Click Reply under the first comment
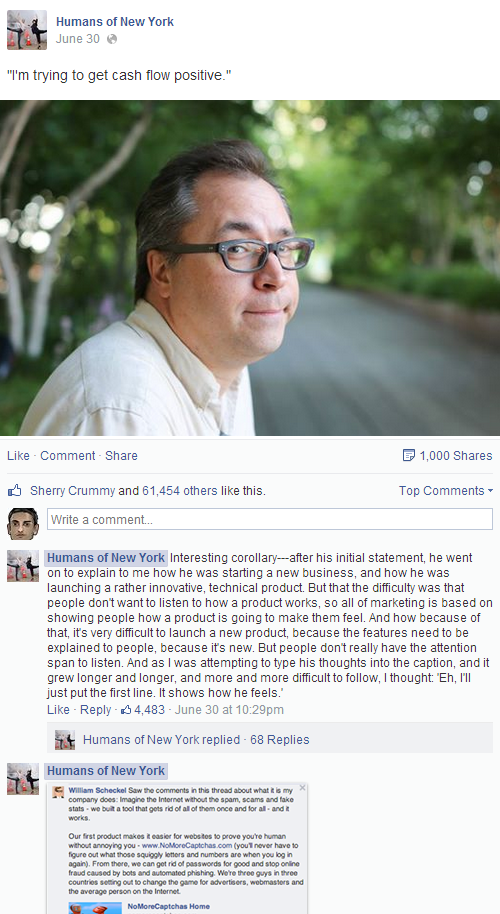 [x=96, y=710]
